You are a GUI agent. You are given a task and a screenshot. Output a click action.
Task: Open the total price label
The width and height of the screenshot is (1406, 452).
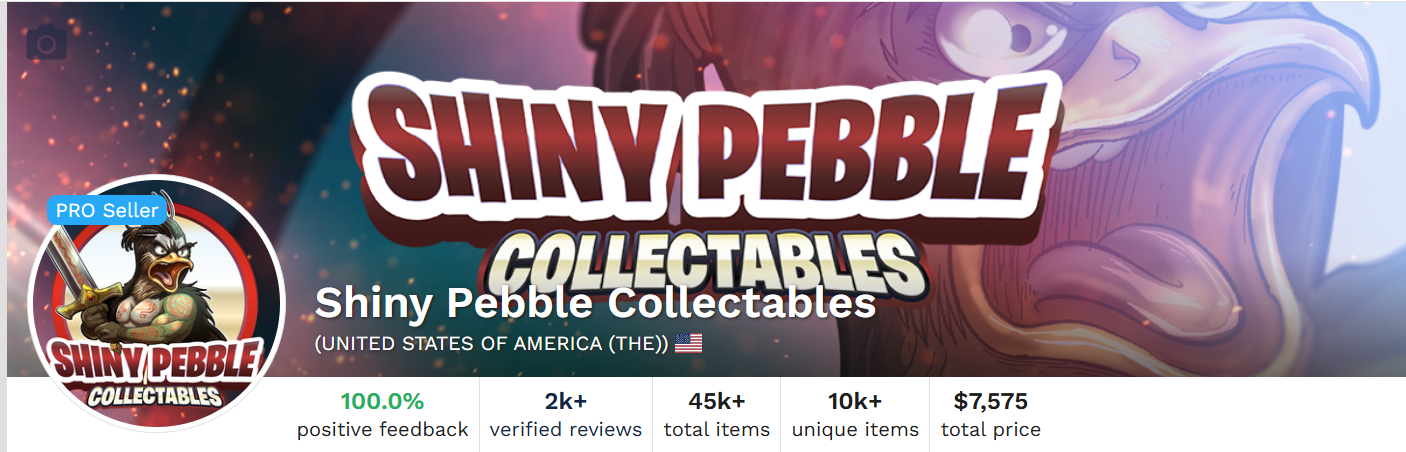(x=991, y=430)
